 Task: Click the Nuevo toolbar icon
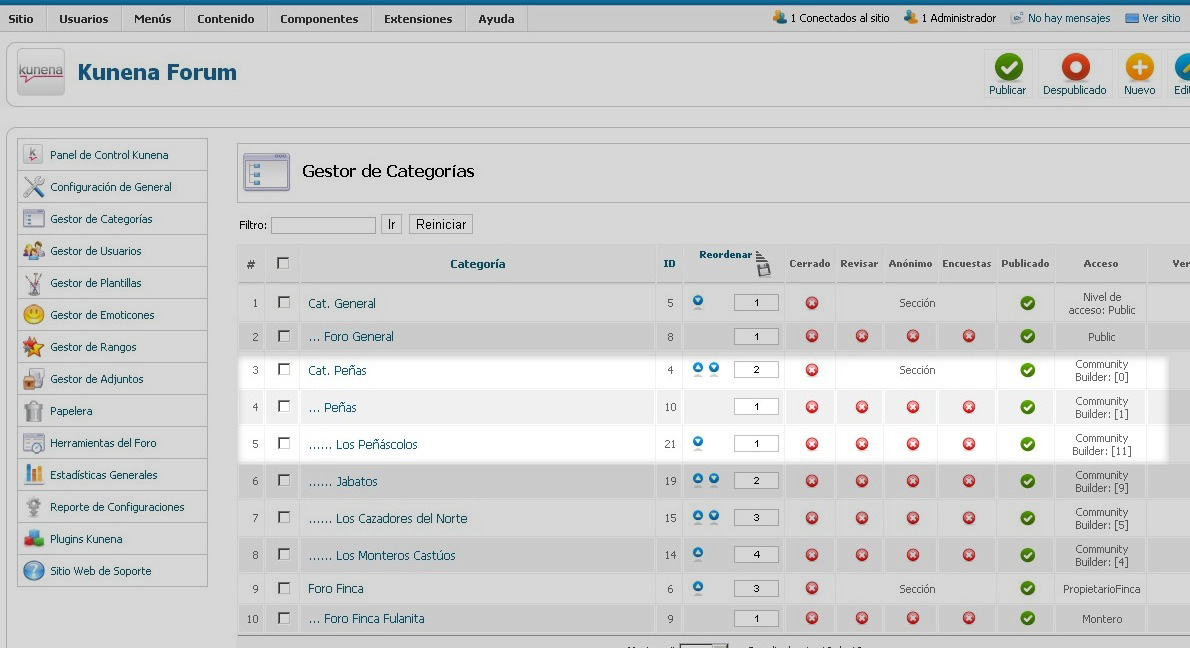[1139, 67]
